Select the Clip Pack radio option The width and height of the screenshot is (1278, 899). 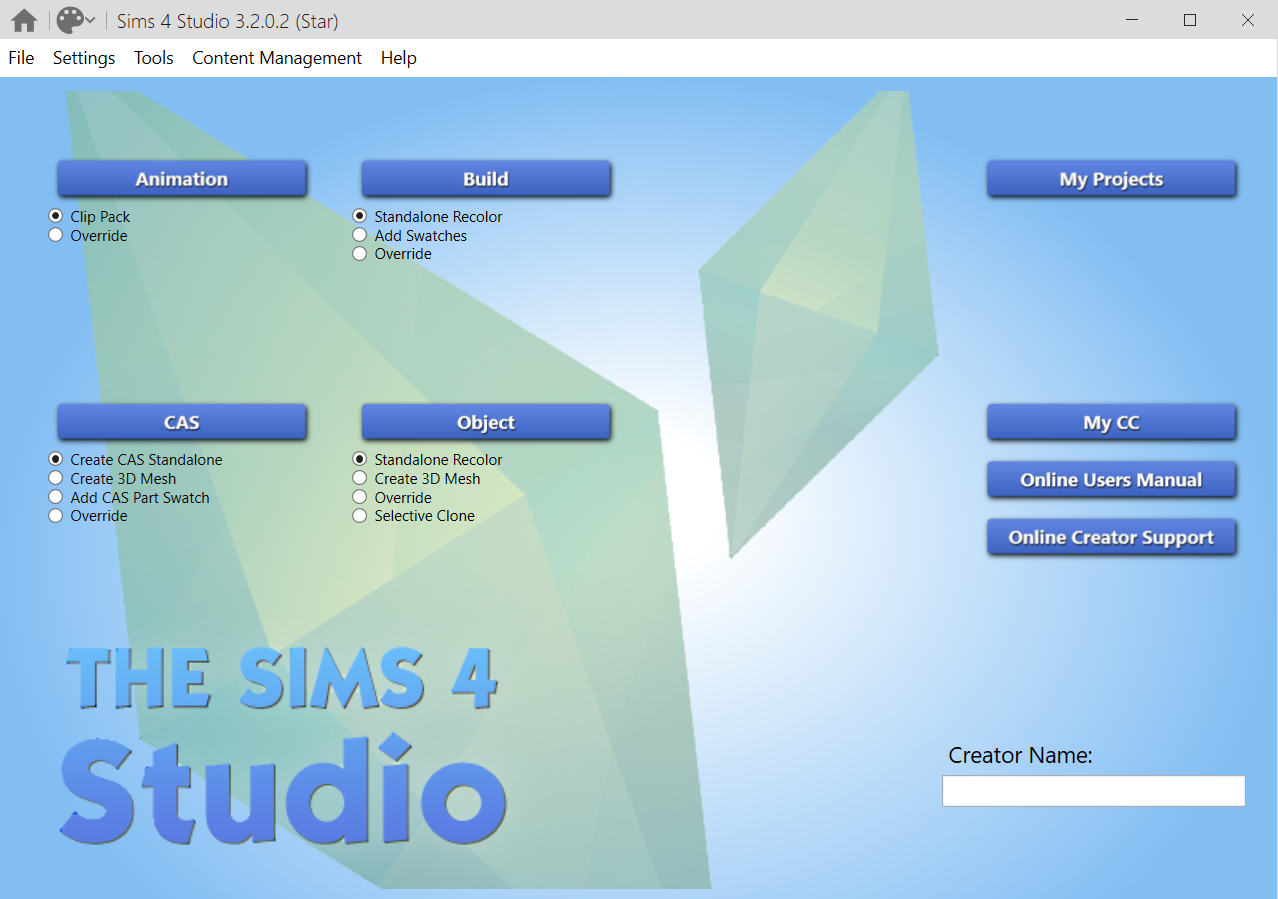pyautogui.click(x=55, y=216)
